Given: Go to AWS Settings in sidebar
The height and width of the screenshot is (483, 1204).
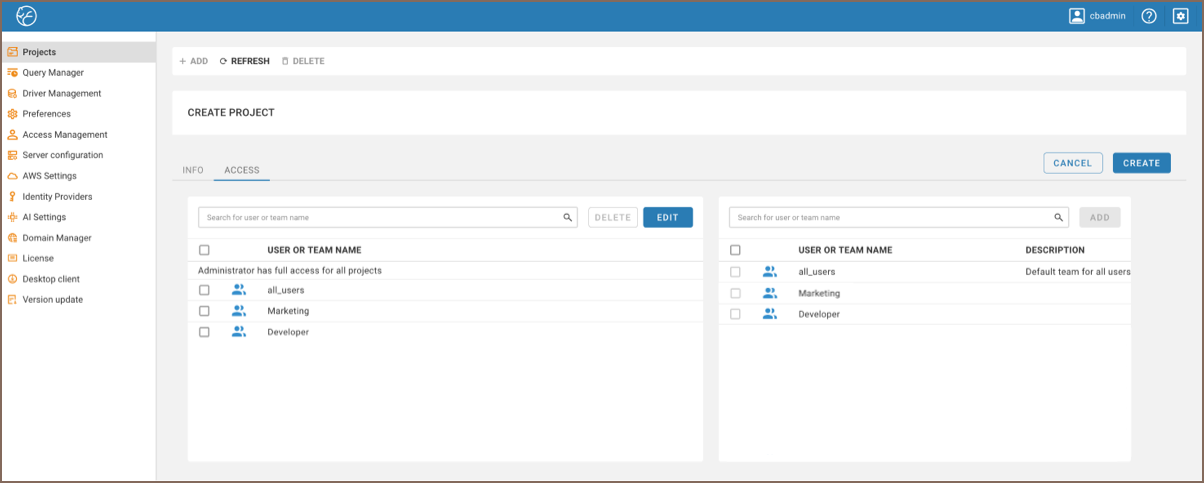Looking at the screenshot, I should click(49, 176).
